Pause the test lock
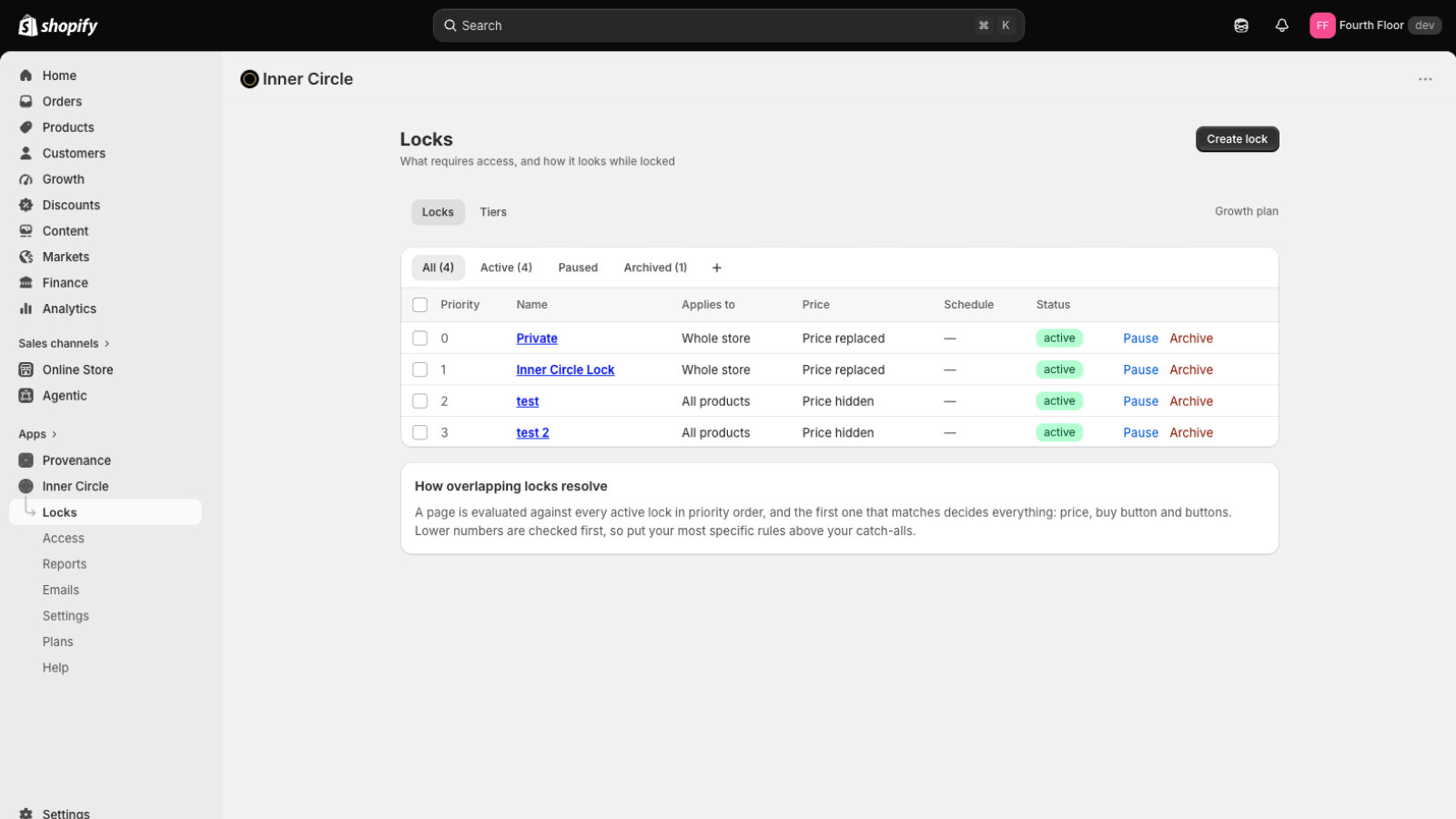 (1140, 401)
